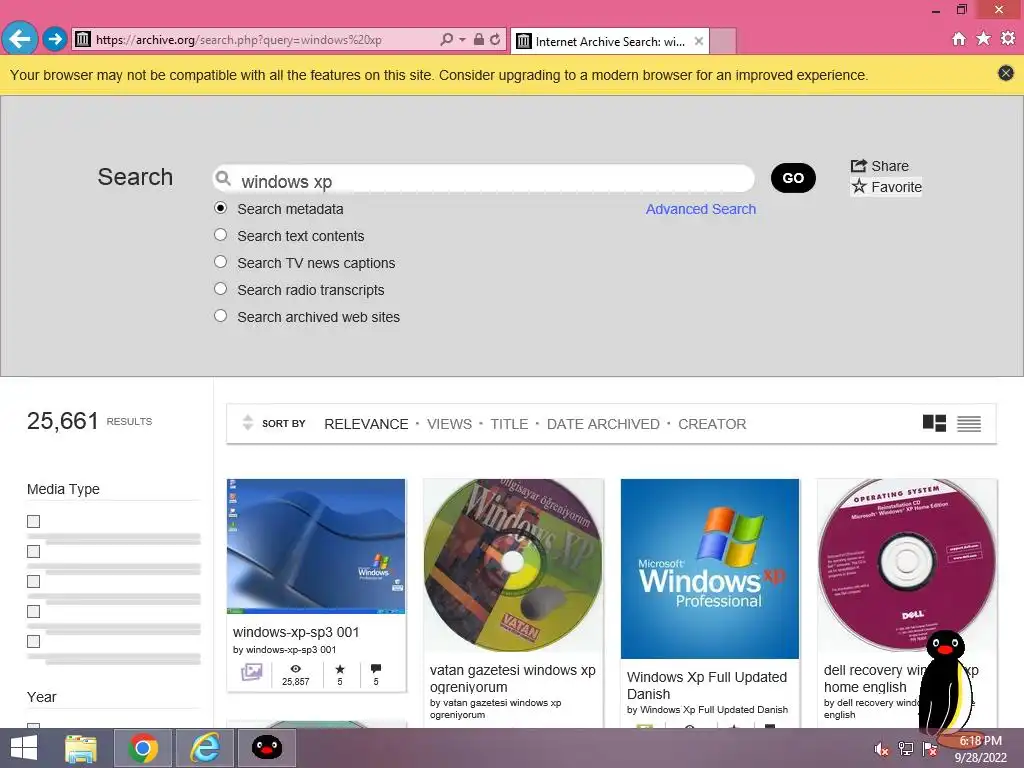Screen dimensions: 1024x768
Task: Tick the fifth Media Type checkbox
Action: tap(33, 641)
